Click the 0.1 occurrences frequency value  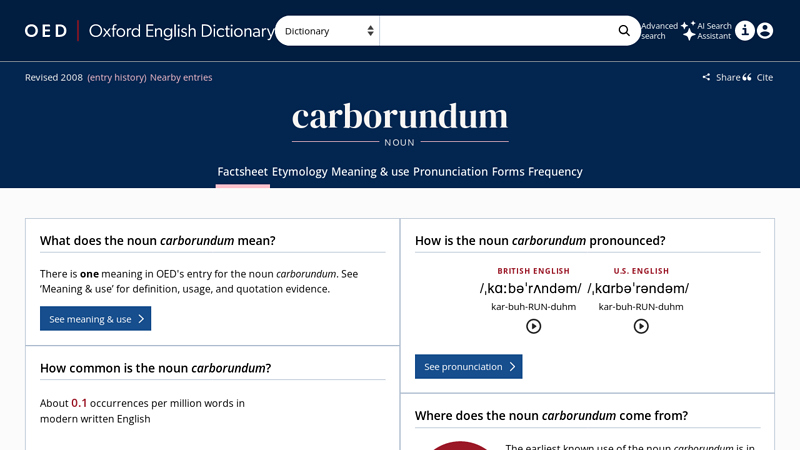79,403
